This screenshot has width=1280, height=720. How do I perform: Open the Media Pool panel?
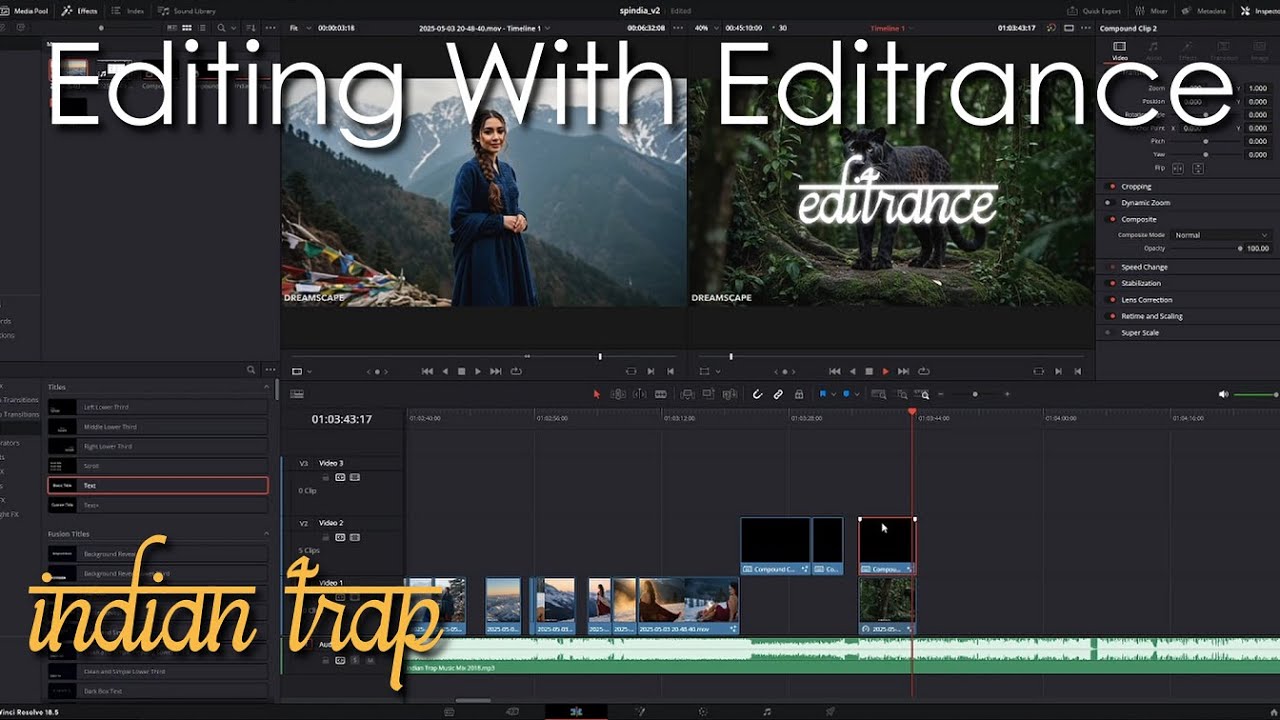tap(24, 10)
